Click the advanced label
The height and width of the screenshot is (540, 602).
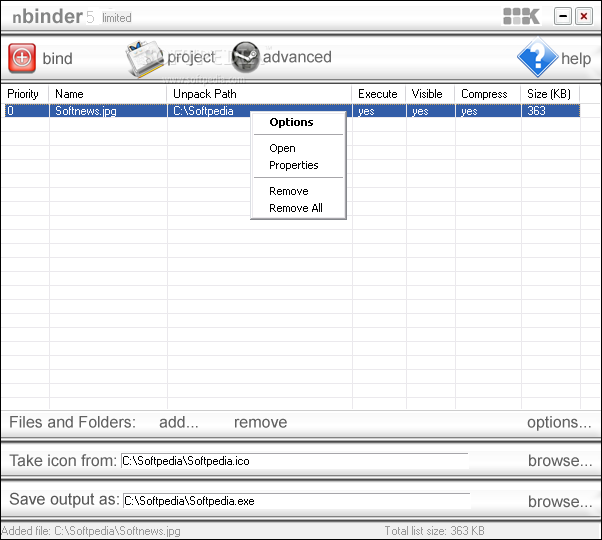click(297, 57)
